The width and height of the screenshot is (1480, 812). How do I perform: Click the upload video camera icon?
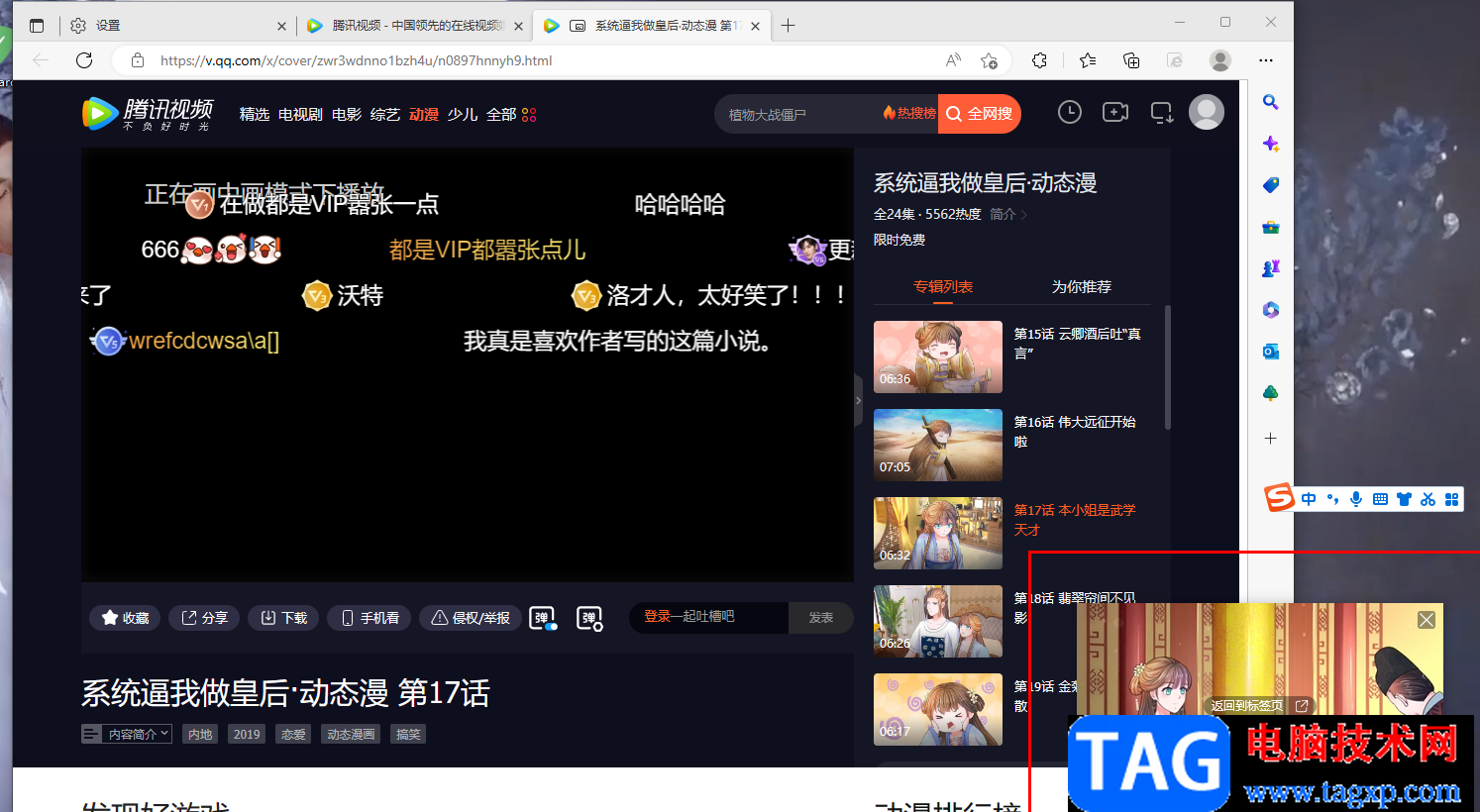(1115, 113)
